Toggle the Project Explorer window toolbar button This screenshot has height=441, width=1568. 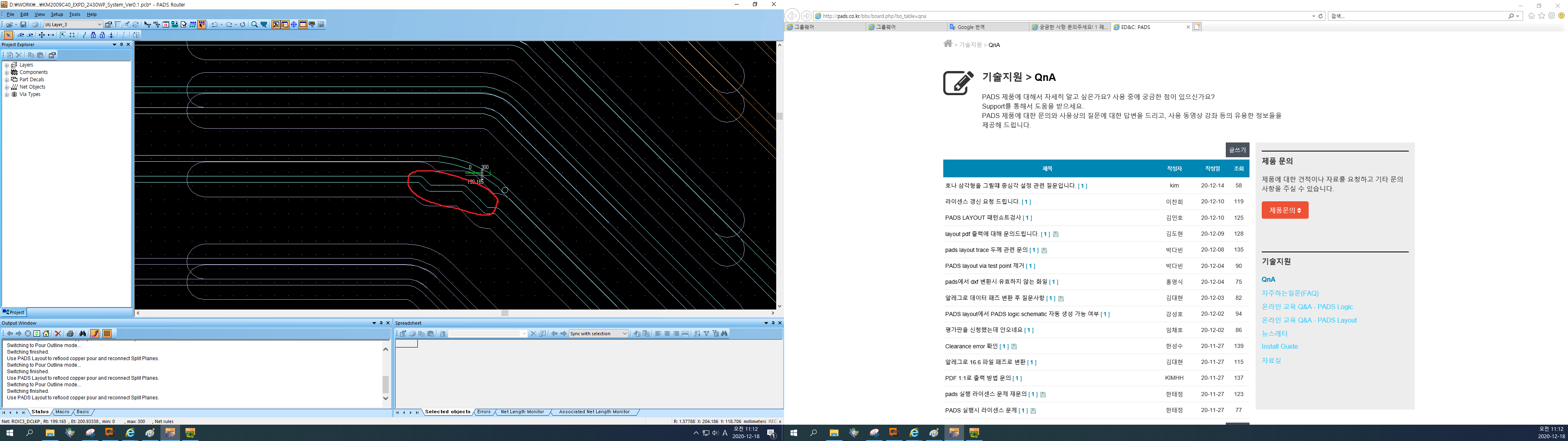click(285, 24)
